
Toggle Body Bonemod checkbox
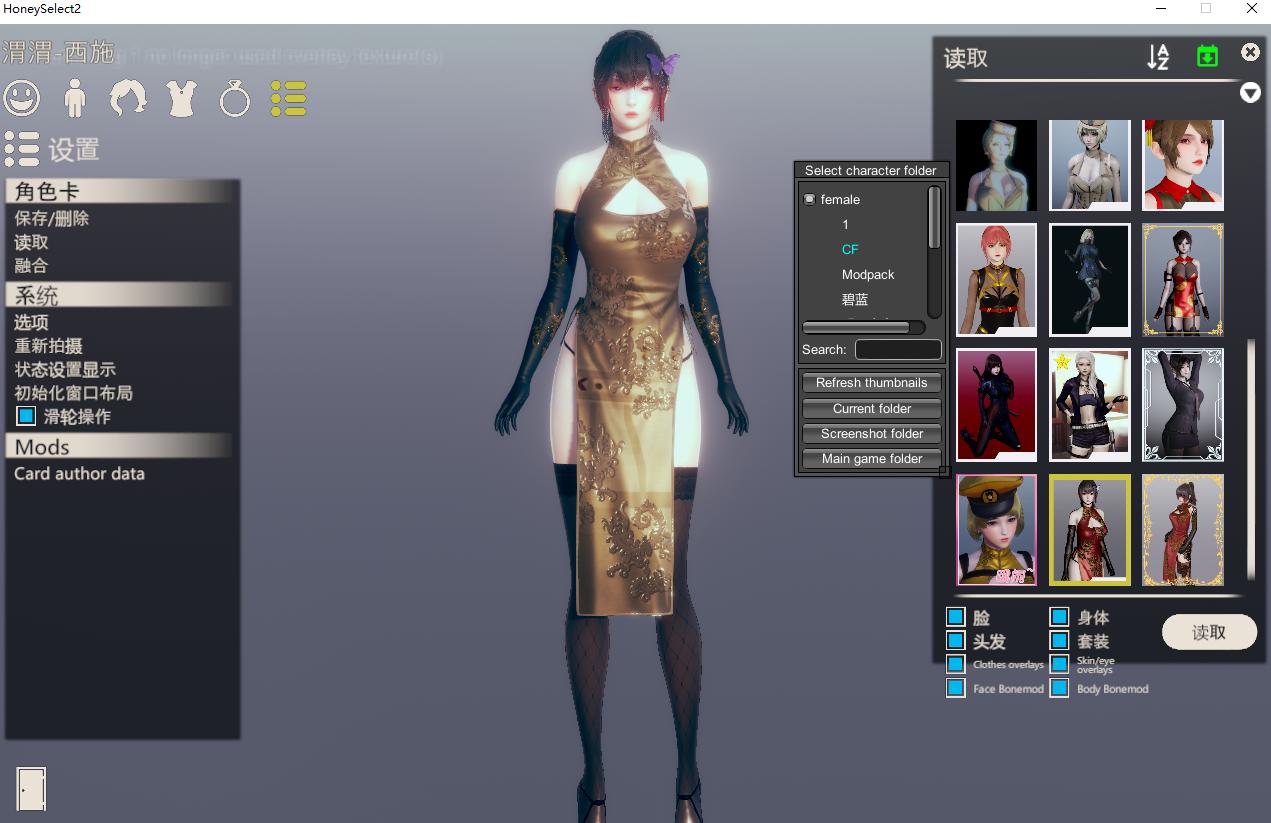pos(1059,688)
